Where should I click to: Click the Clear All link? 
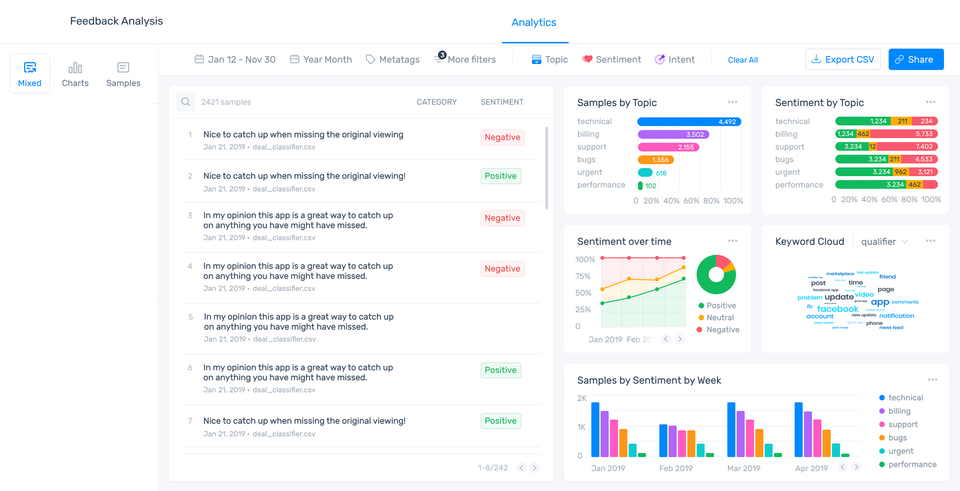point(743,60)
